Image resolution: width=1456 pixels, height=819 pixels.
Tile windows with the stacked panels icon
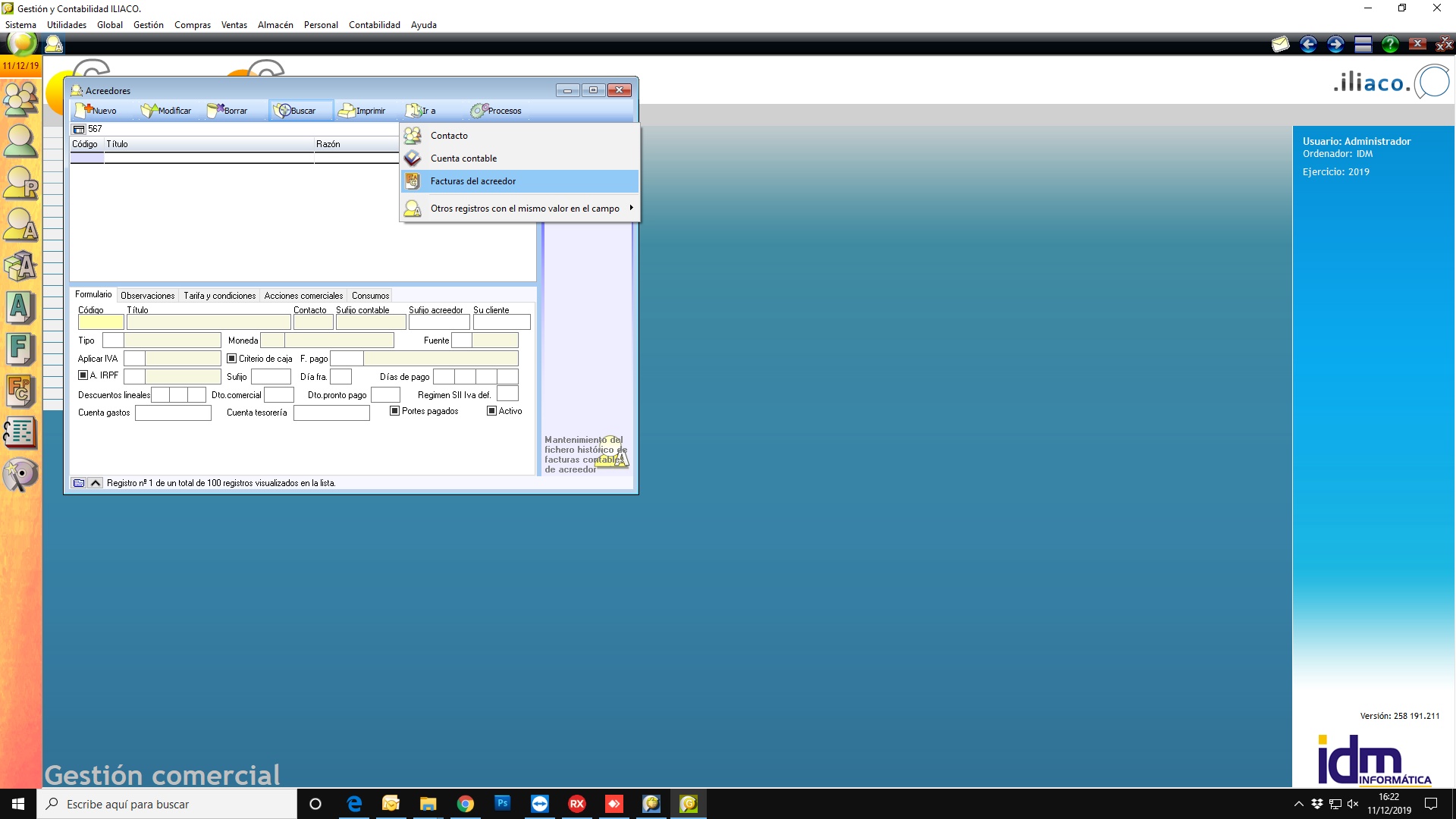click(1363, 45)
